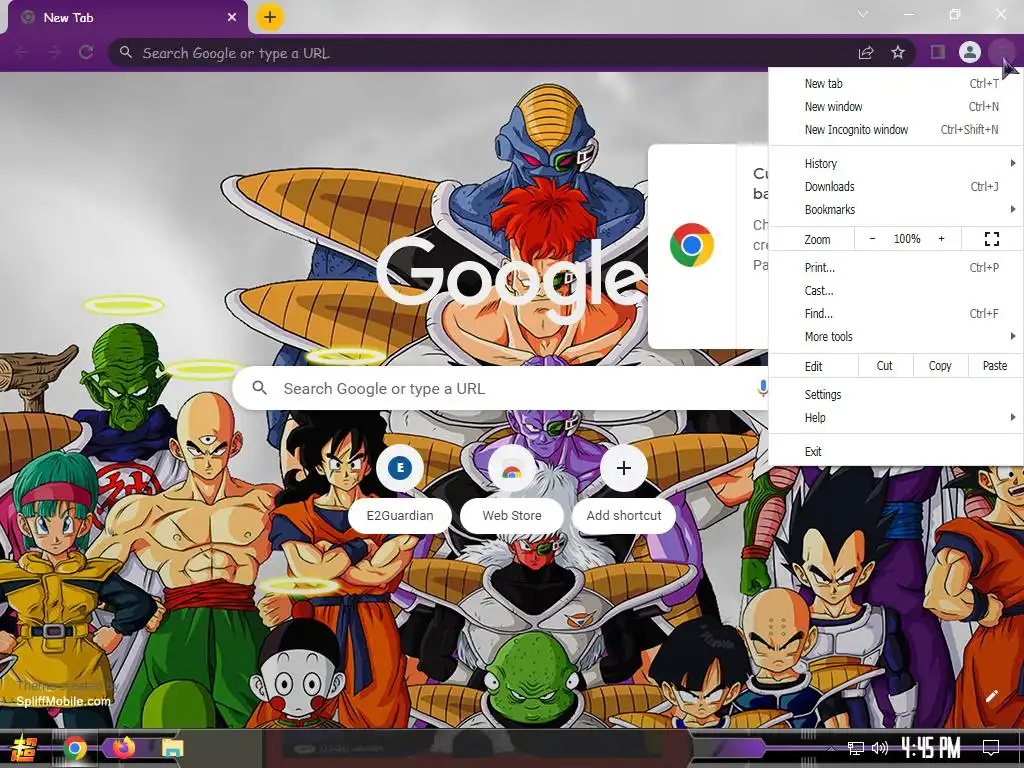
Task: Select New tab from the menu
Action: point(896,84)
